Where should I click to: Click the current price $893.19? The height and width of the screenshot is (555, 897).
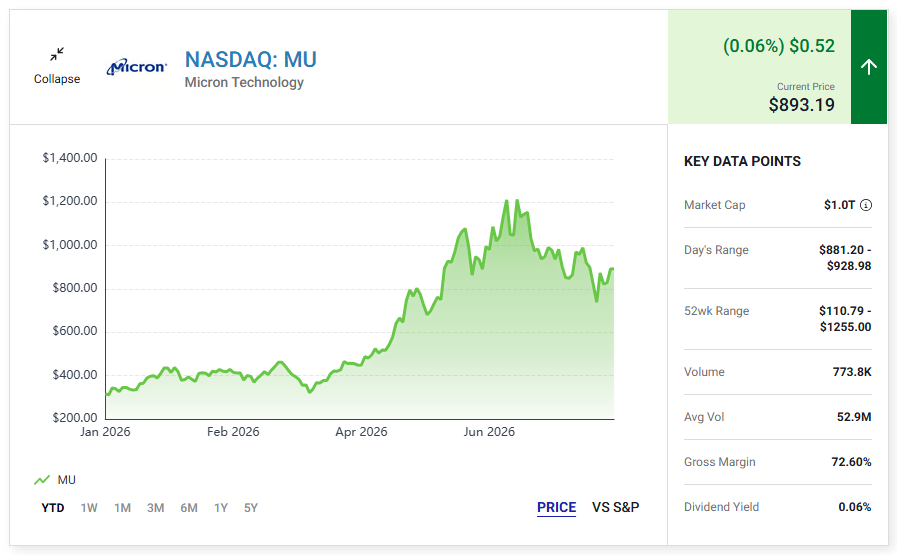[801, 105]
